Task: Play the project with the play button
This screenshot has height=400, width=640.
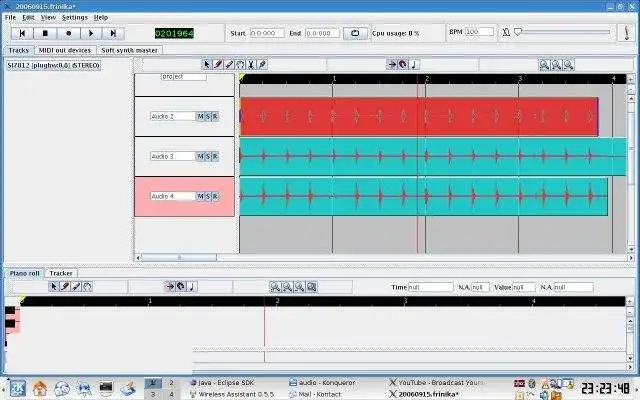Action: pyautogui.click(x=91, y=33)
